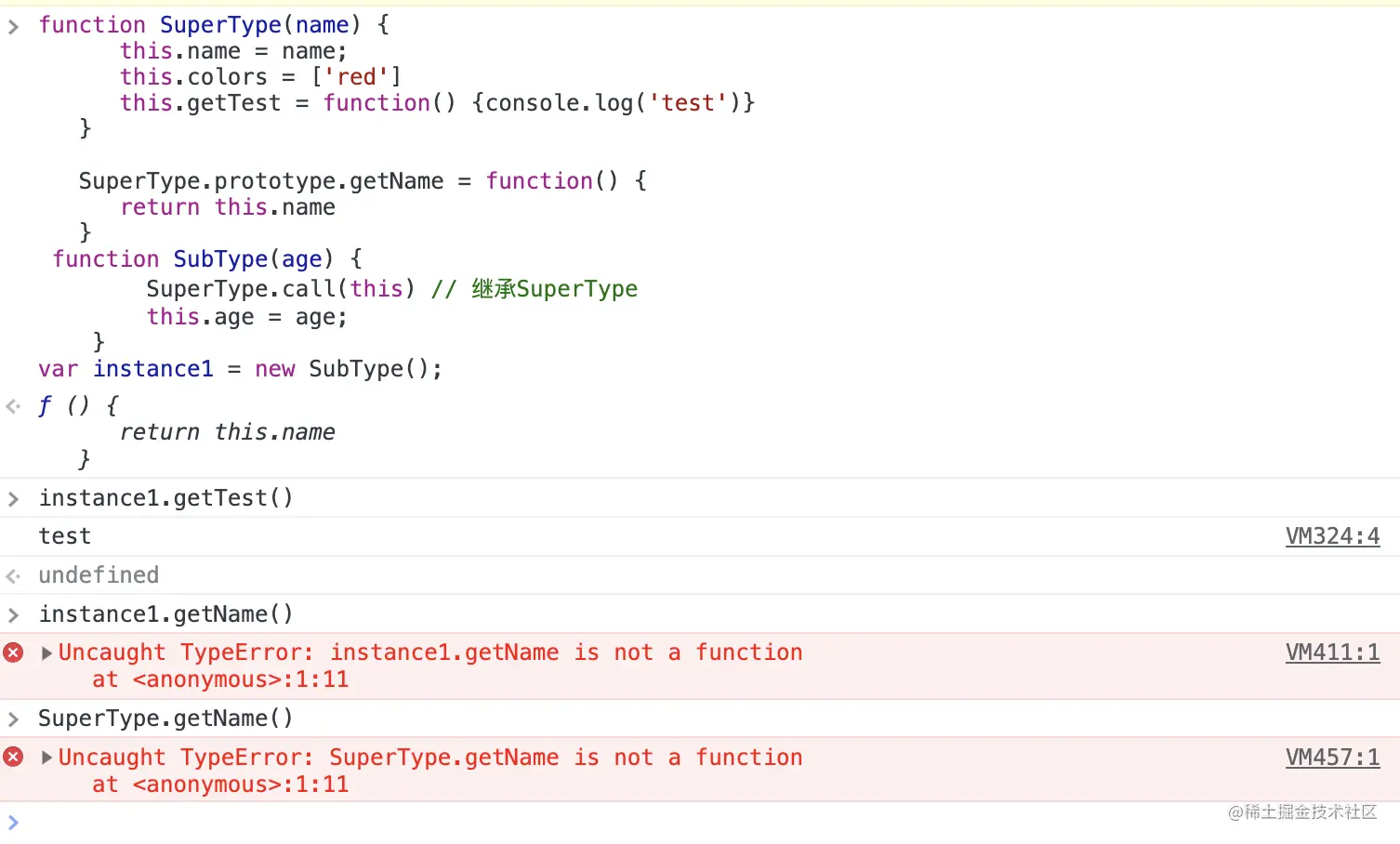This screenshot has height=844, width=1400.
Task: Expand the SuperType.getName TypeError stack trace
Action: 46,758
